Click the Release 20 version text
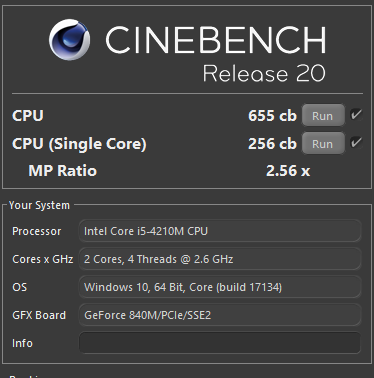 pyautogui.click(x=264, y=73)
